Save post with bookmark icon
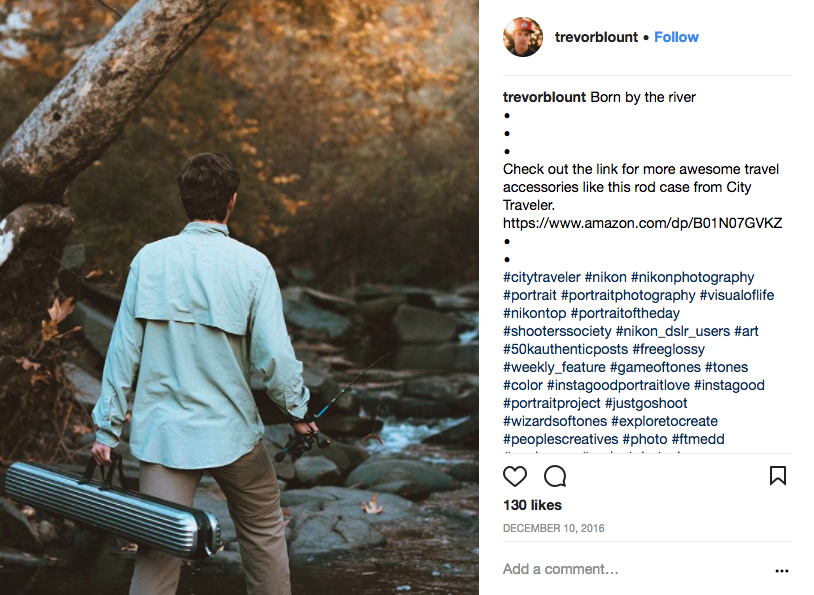Screen dimensions: 814x595 [778, 476]
